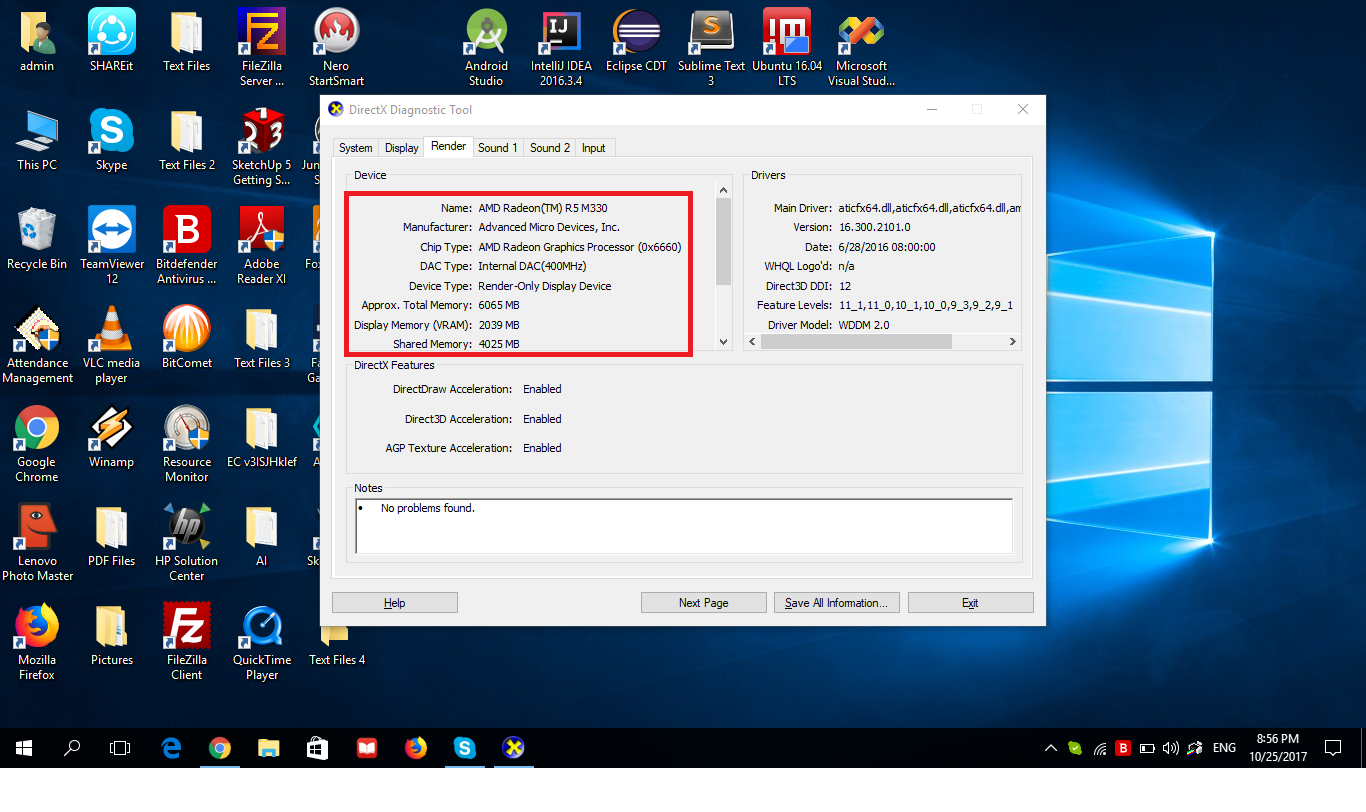This screenshot has height=812, width=1366.
Task: Go to the Next Page
Action: [703, 603]
